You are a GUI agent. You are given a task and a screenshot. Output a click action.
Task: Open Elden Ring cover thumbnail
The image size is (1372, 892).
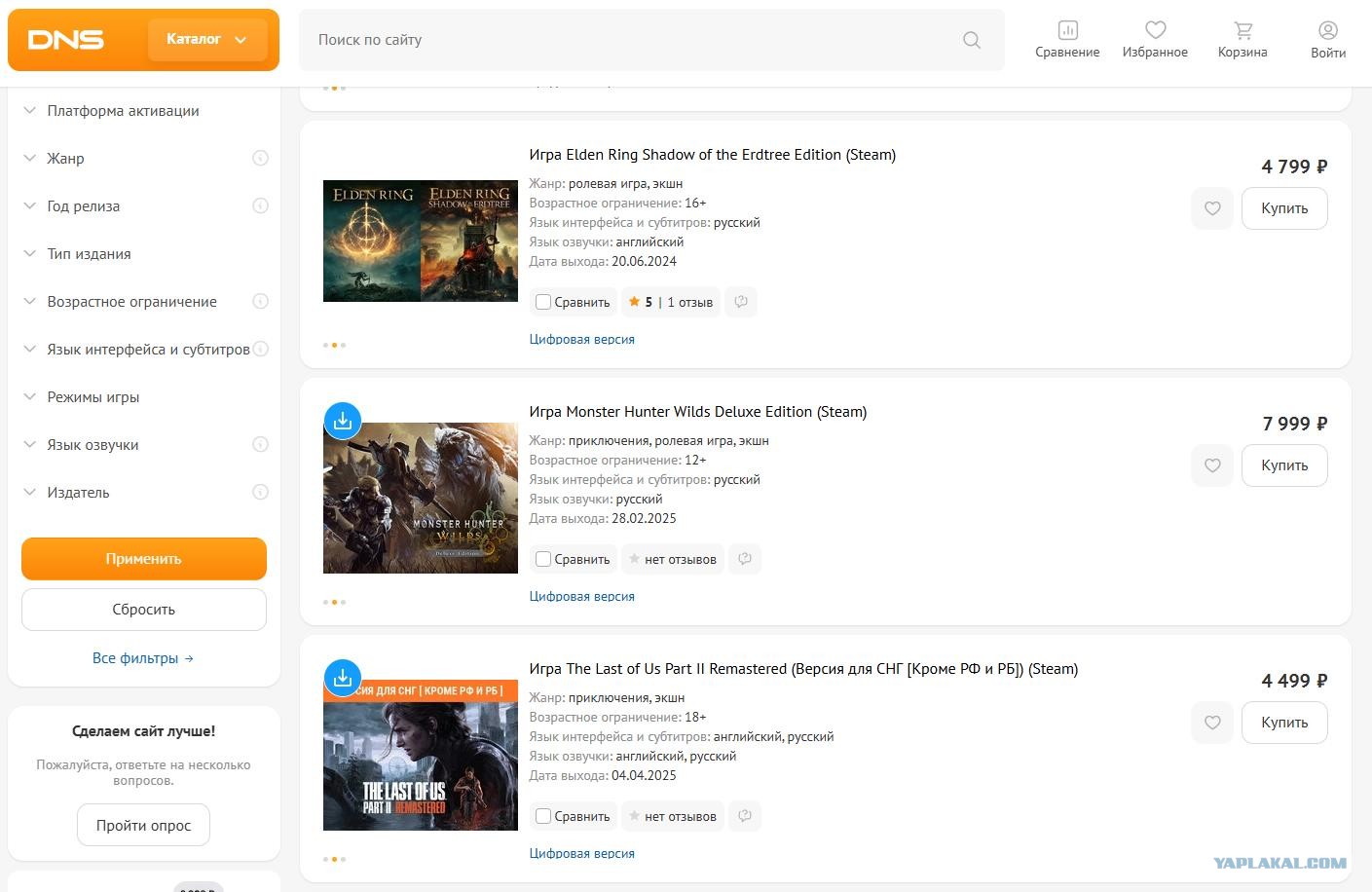[421, 241]
